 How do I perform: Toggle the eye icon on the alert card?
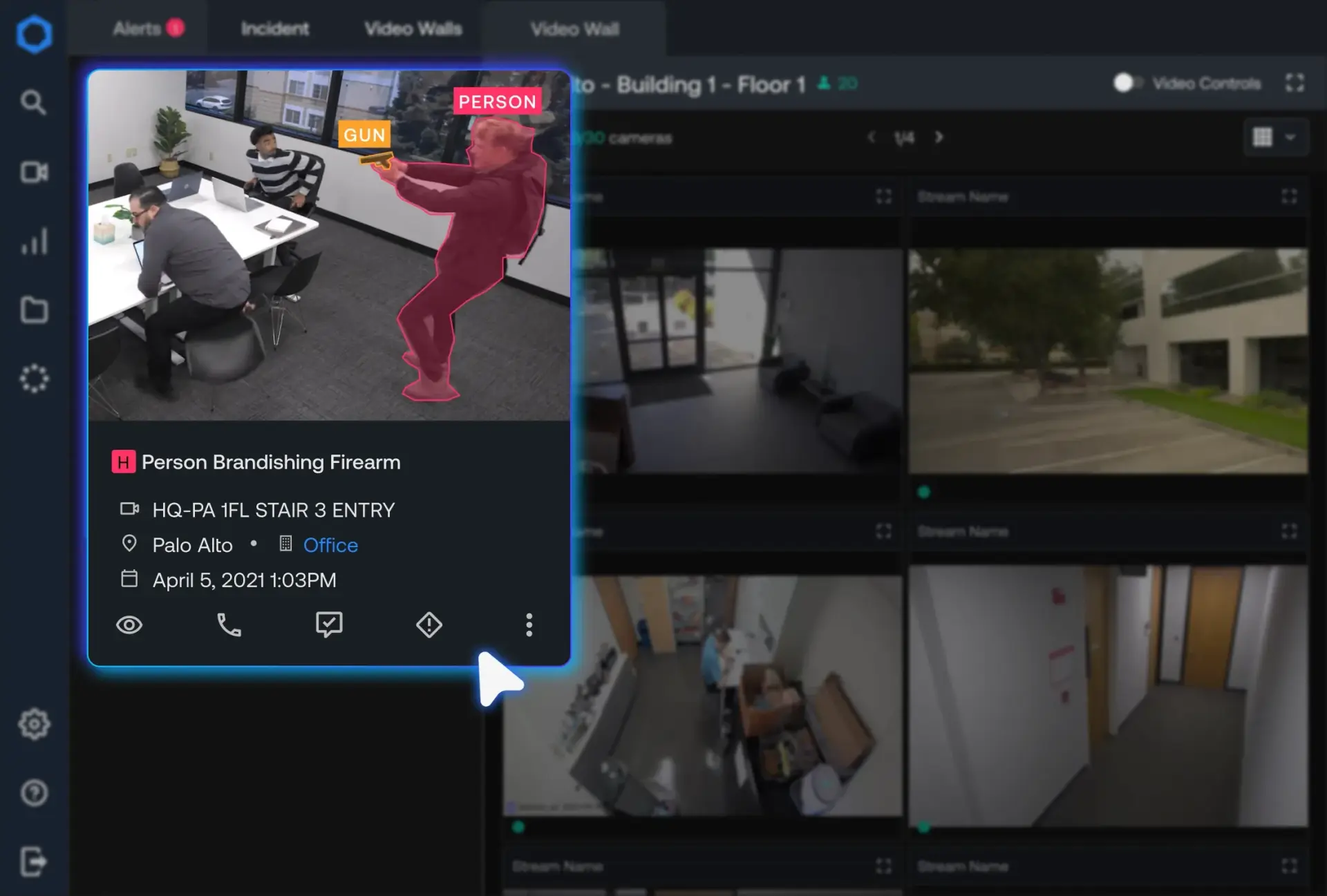[x=129, y=625]
